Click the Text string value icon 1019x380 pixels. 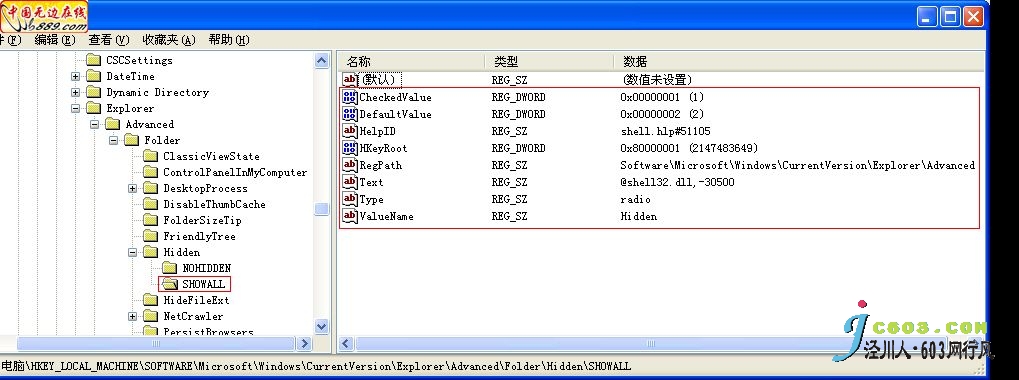click(350, 182)
